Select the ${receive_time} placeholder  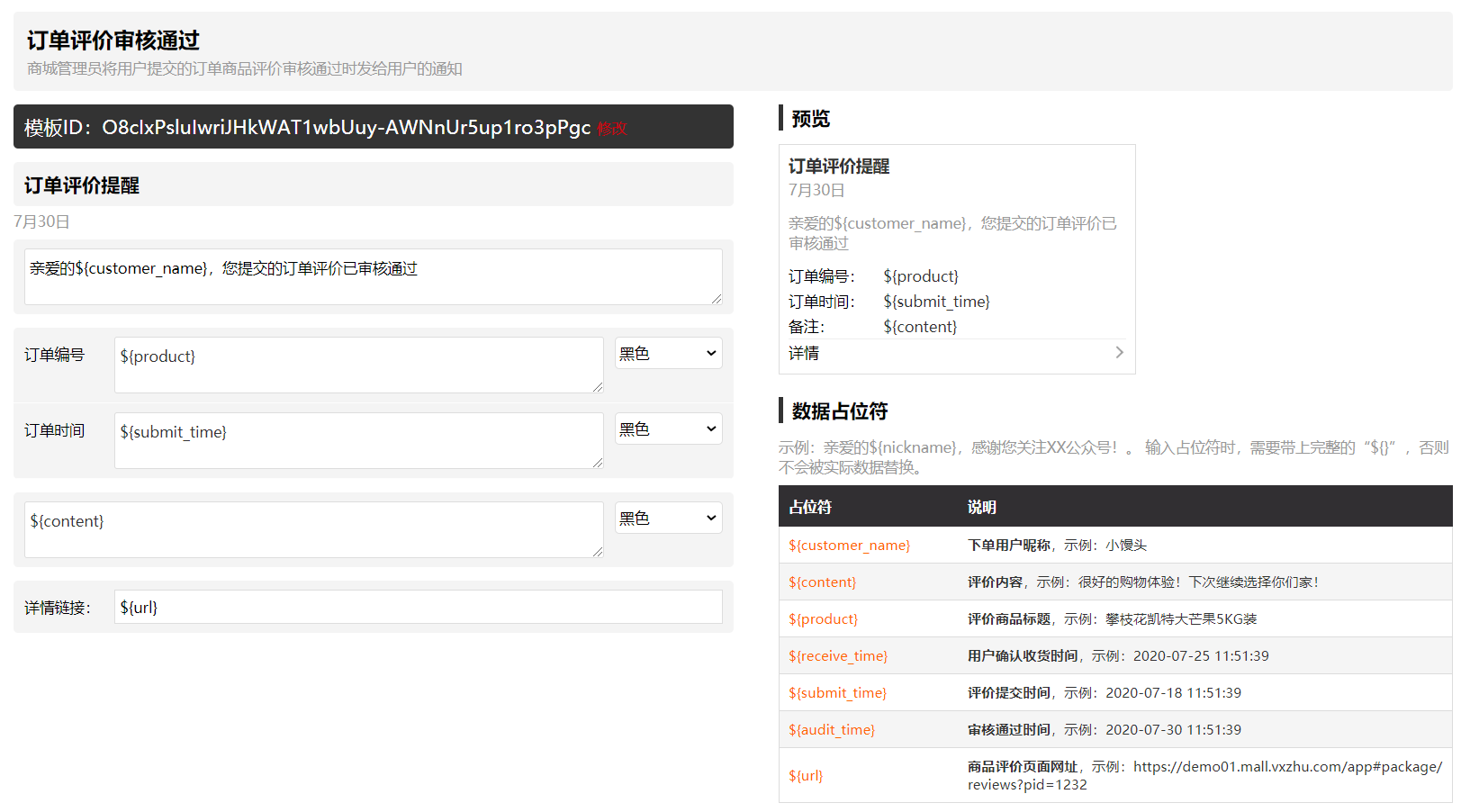click(x=837, y=655)
